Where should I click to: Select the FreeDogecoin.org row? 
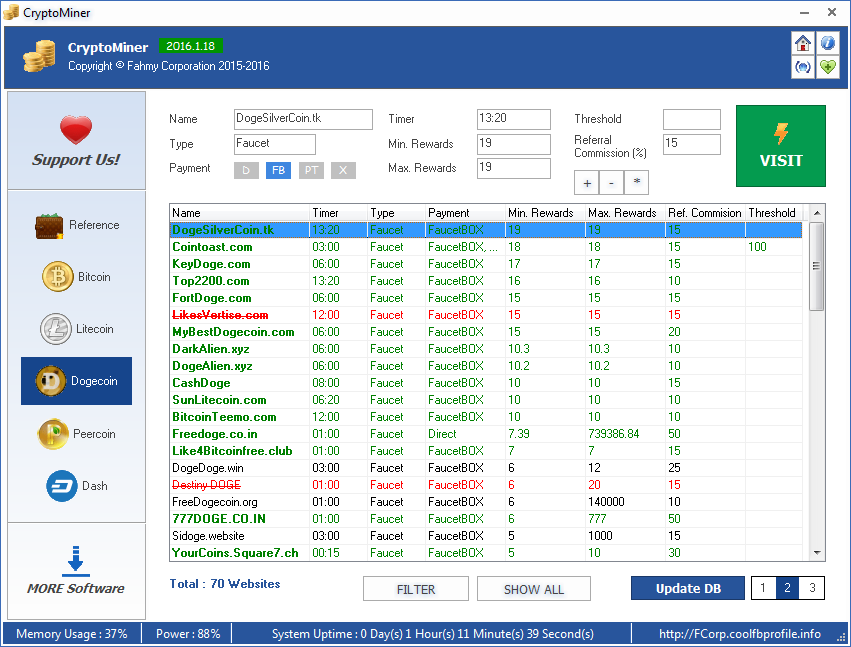[x=486, y=502]
